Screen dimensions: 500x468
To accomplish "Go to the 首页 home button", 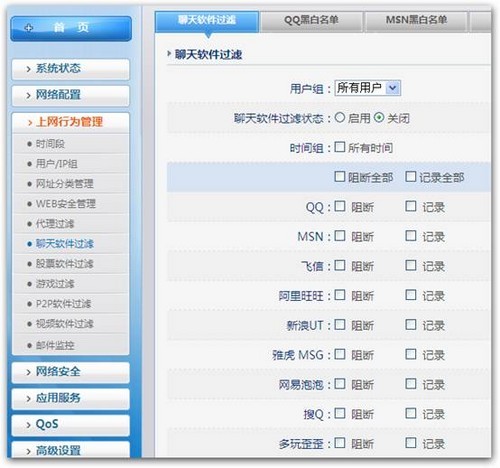I will (71, 28).
